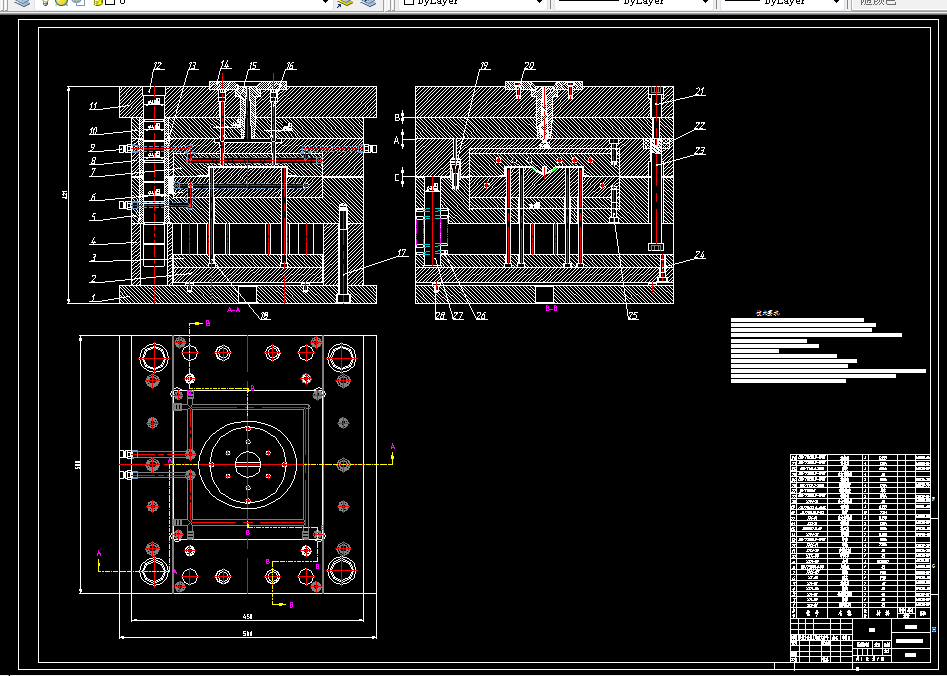Click part balloon number 17
This screenshot has height=676, width=947.
coord(402,253)
